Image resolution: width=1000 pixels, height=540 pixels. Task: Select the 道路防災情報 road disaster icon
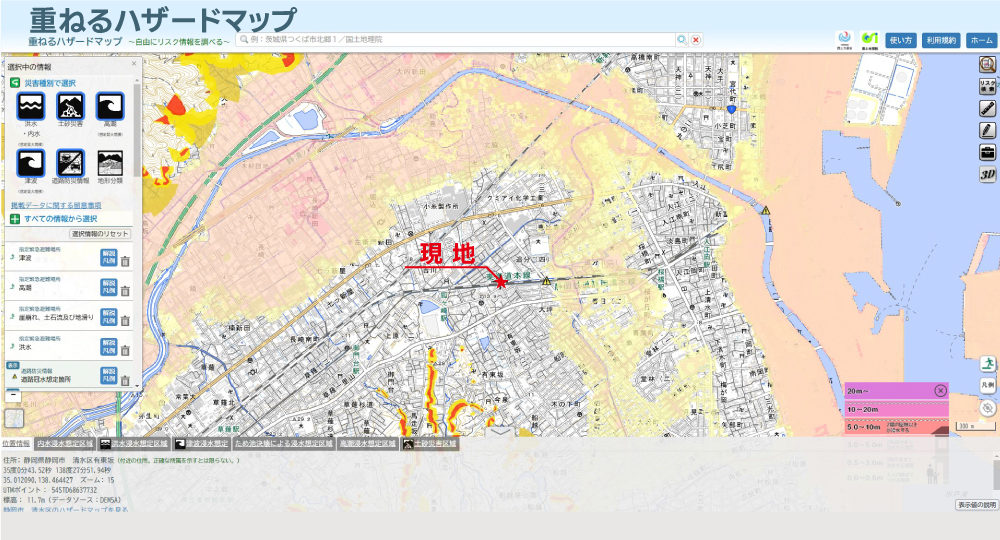click(70, 163)
